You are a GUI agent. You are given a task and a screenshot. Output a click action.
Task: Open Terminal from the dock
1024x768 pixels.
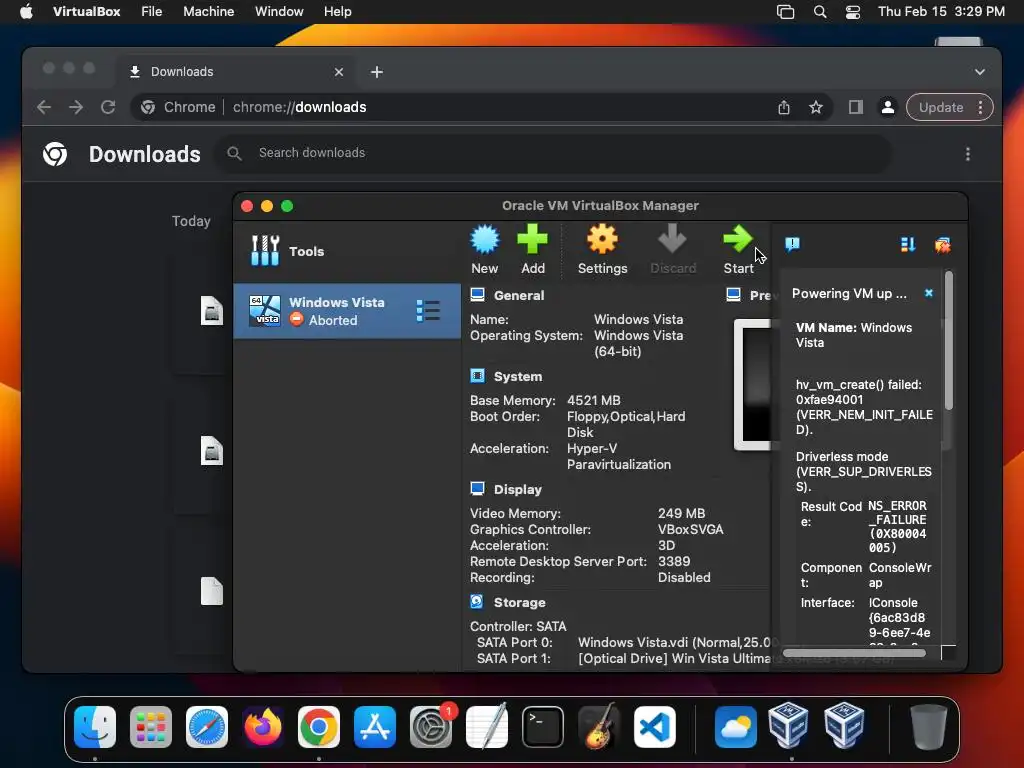[543, 726]
